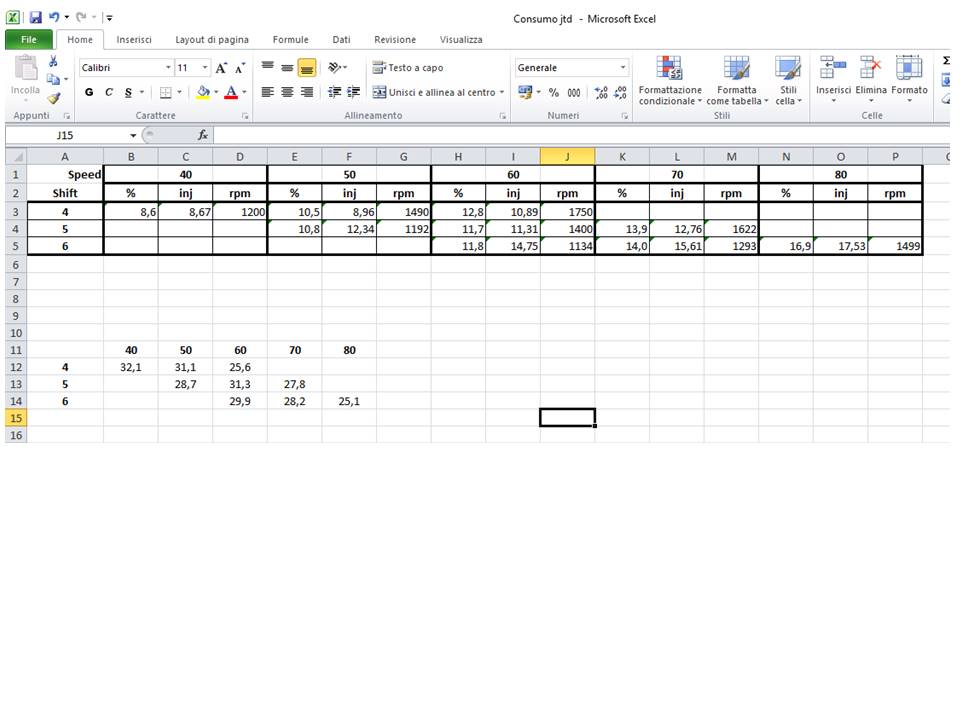Open the text orientation icon
The width and height of the screenshot is (960, 720).
334,67
